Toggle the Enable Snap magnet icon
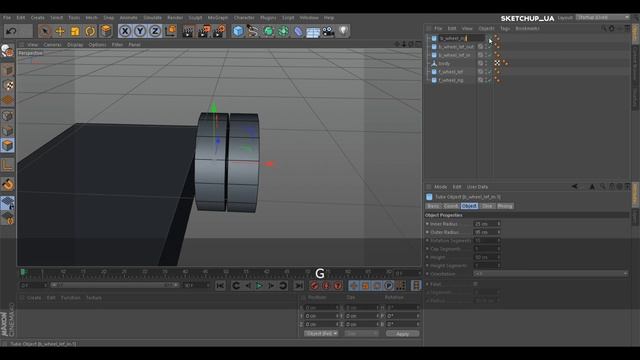Viewport: 640px width, 360px height. pyautogui.click(x=7, y=184)
